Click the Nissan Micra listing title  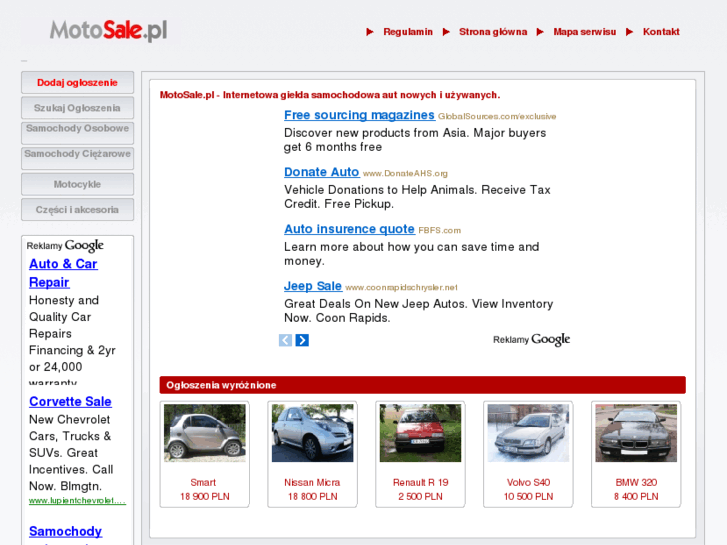(312, 482)
